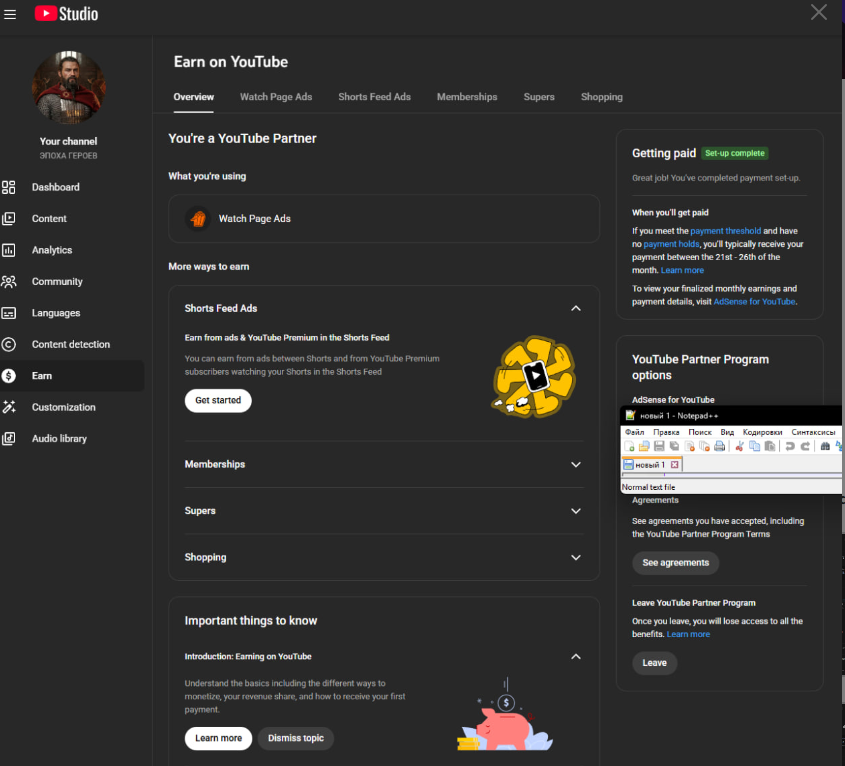Switch to the Shorts Feed Ads tab

(375, 97)
